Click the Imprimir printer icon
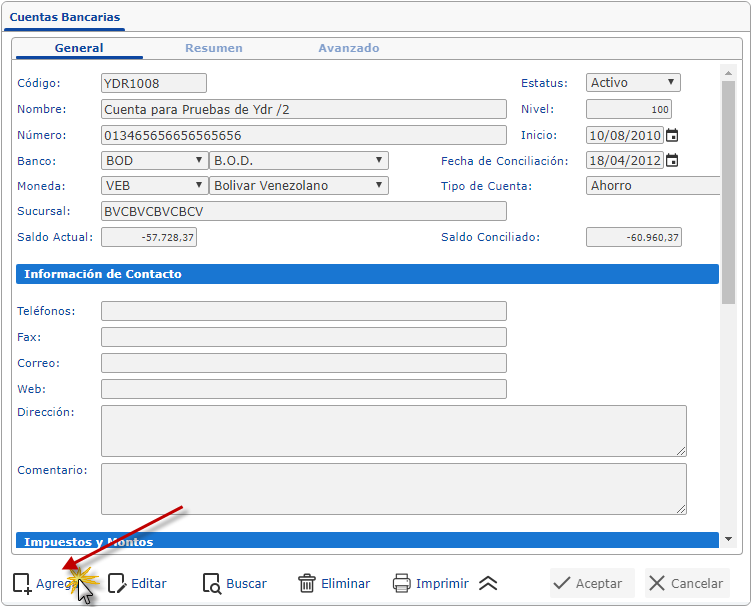This screenshot has height=607, width=754. (x=402, y=583)
